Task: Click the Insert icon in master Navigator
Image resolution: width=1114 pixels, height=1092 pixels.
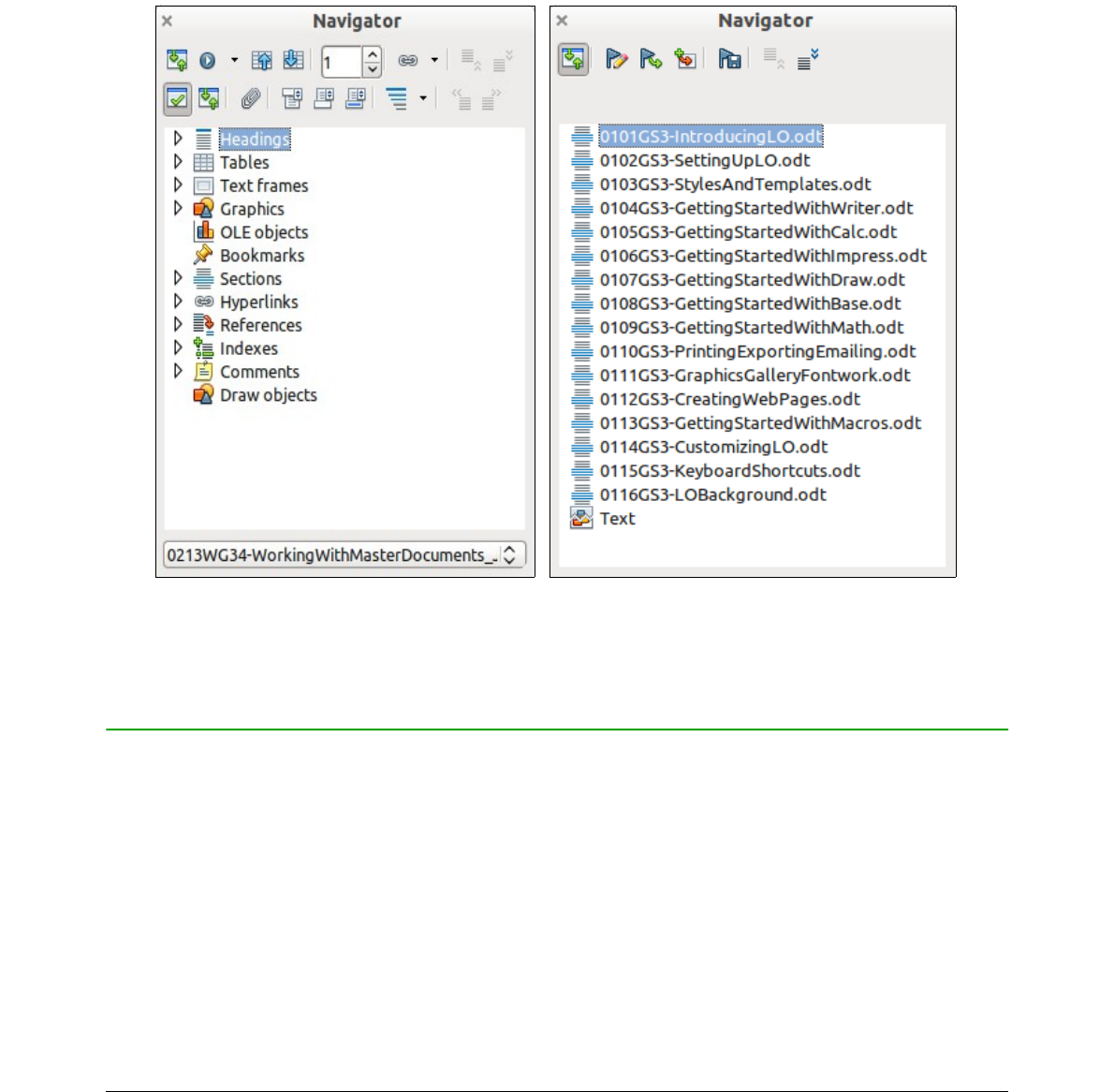Action: pyautogui.click(x=685, y=59)
